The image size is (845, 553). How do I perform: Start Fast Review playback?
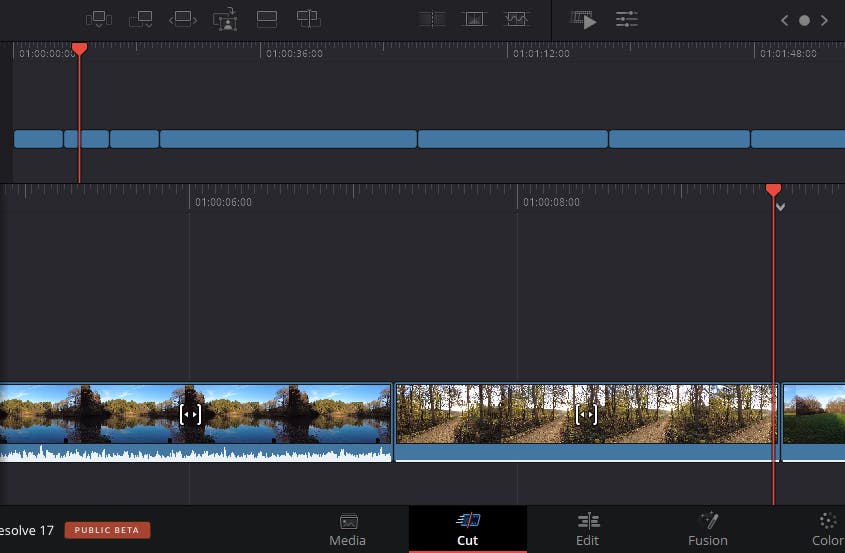pyautogui.click(x=584, y=20)
